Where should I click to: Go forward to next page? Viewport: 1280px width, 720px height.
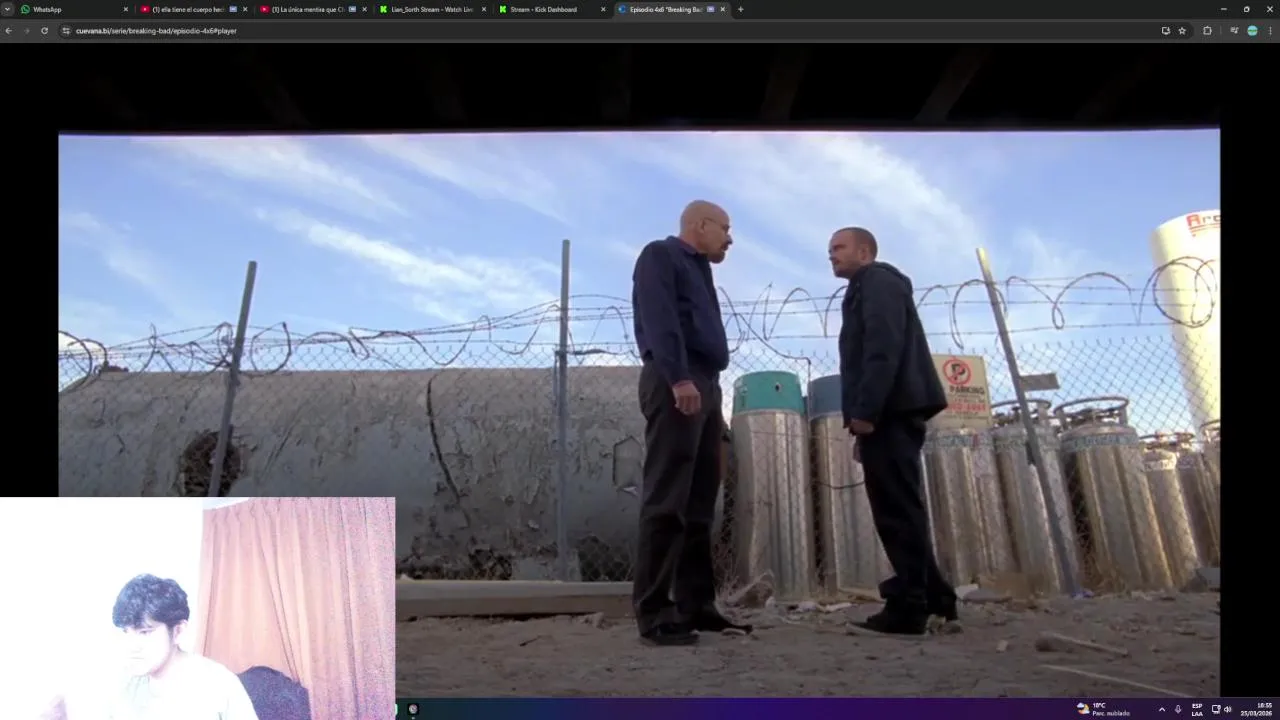pyautogui.click(x=26, y=31)
